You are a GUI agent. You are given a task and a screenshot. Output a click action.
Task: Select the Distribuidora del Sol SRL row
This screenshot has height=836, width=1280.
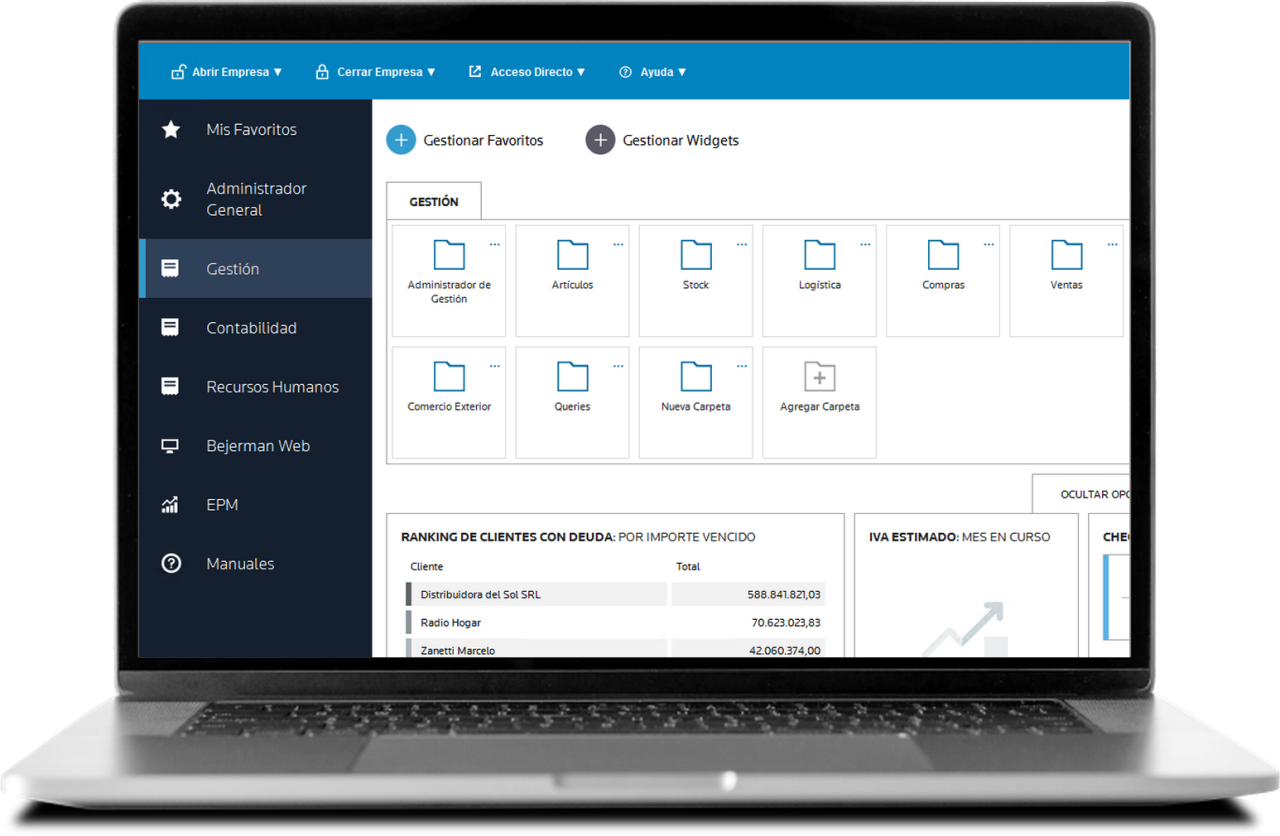pyautogui.click(x=615, y=595)
